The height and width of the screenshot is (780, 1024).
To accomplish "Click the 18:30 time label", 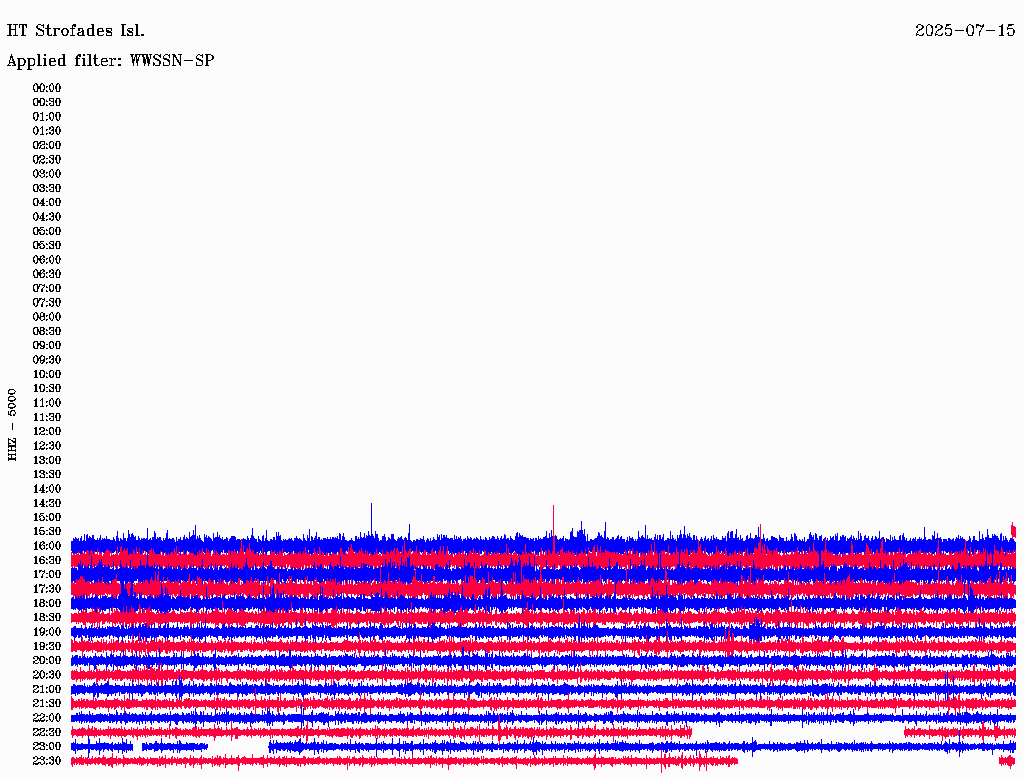I will pos(47,618).
